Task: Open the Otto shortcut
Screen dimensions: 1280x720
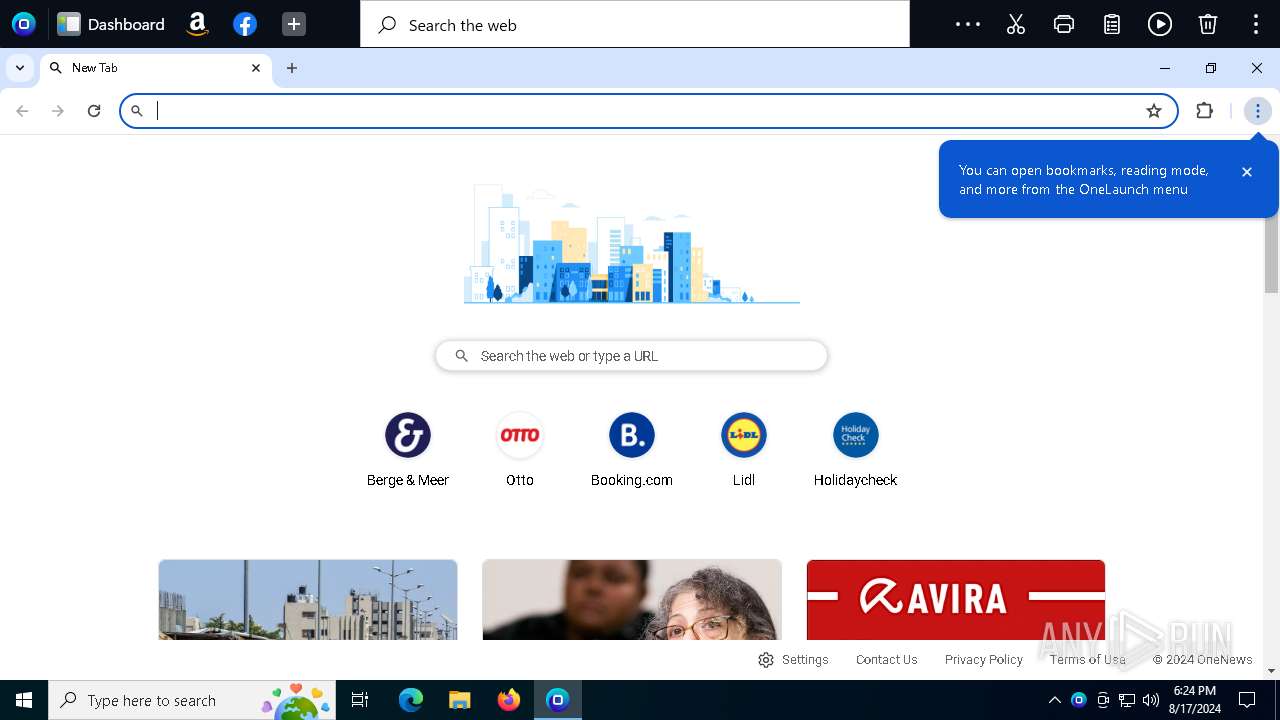Action: coord(520,450)
